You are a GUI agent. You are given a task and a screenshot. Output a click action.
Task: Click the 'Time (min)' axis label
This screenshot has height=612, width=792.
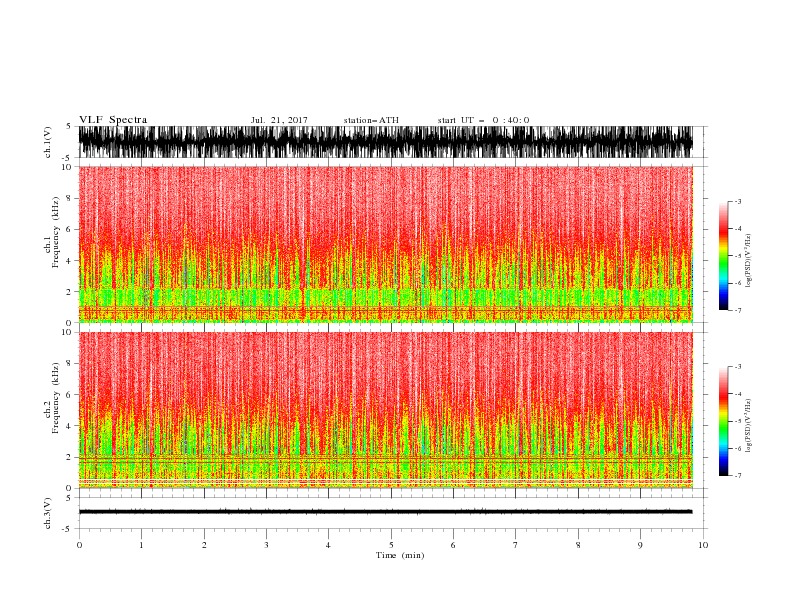[x=400, y=555]
